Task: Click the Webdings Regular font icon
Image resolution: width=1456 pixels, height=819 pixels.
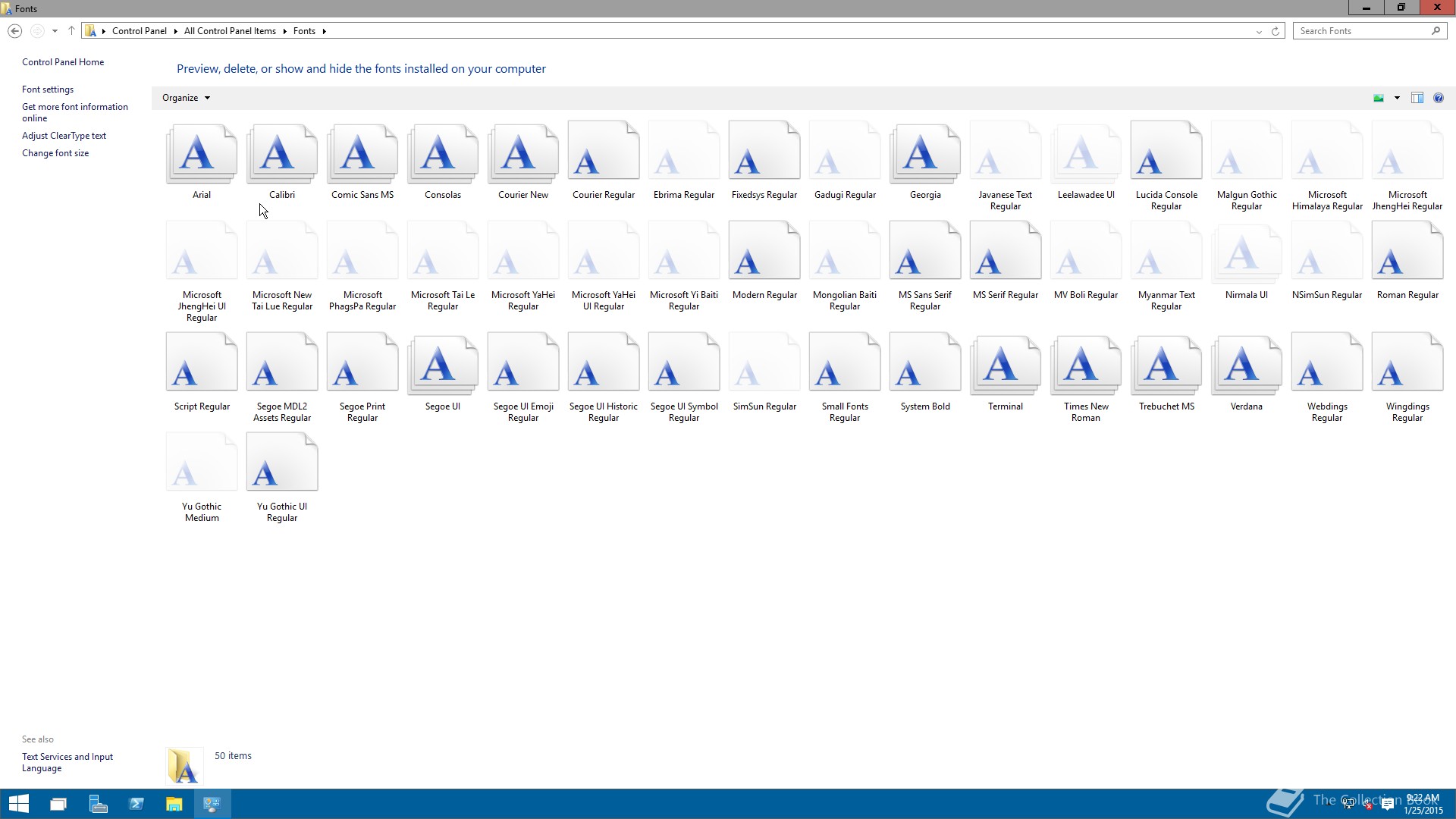Action: coord(1327,362)
